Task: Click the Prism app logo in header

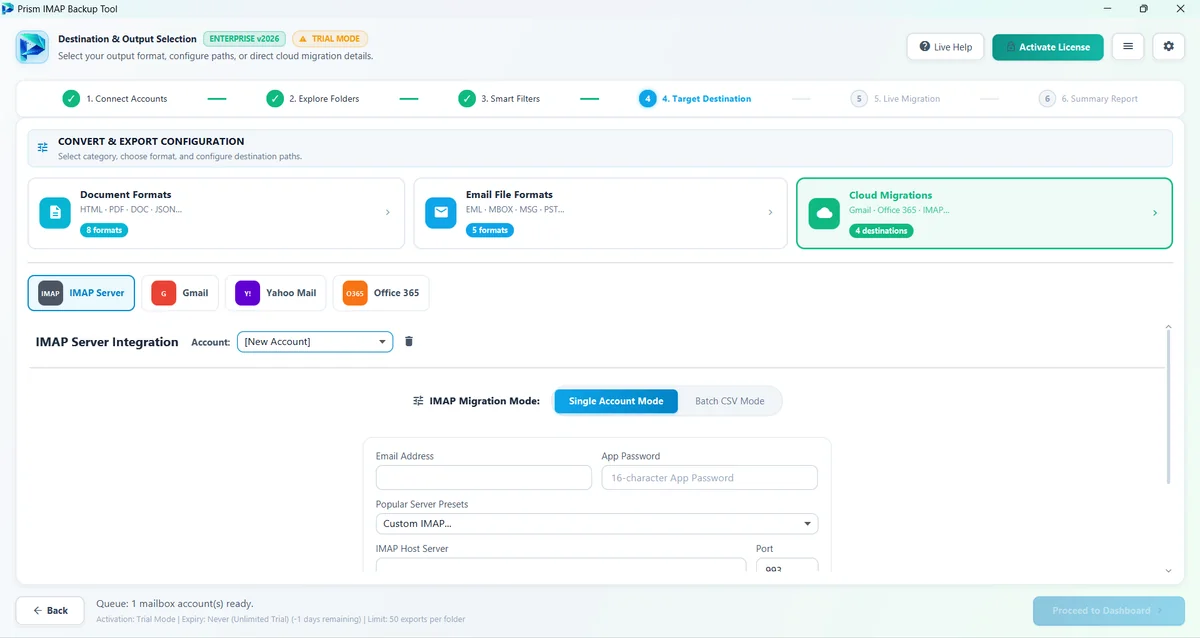Action: click(33, 47)
